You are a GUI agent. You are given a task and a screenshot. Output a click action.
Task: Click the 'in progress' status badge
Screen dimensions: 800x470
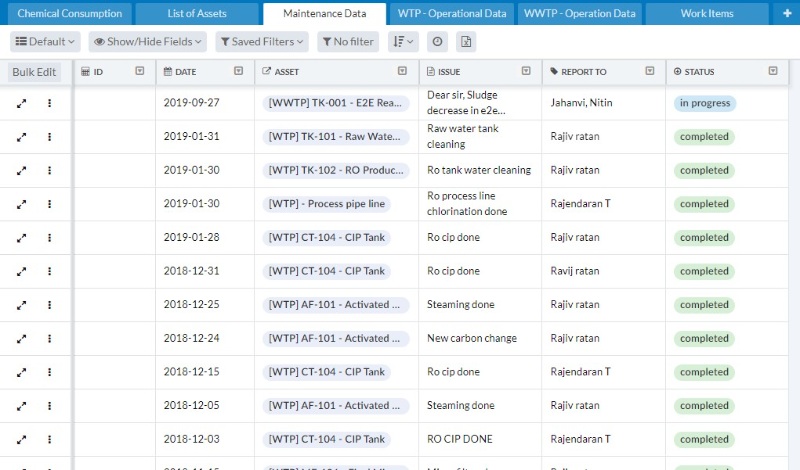click(704, 103)
